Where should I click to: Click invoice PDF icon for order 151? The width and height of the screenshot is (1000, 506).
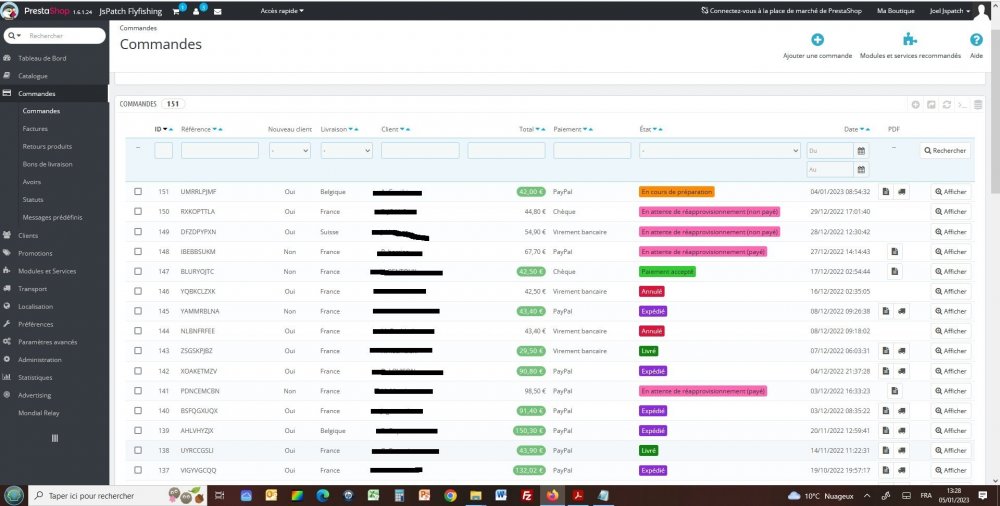(x=885, y=191)
